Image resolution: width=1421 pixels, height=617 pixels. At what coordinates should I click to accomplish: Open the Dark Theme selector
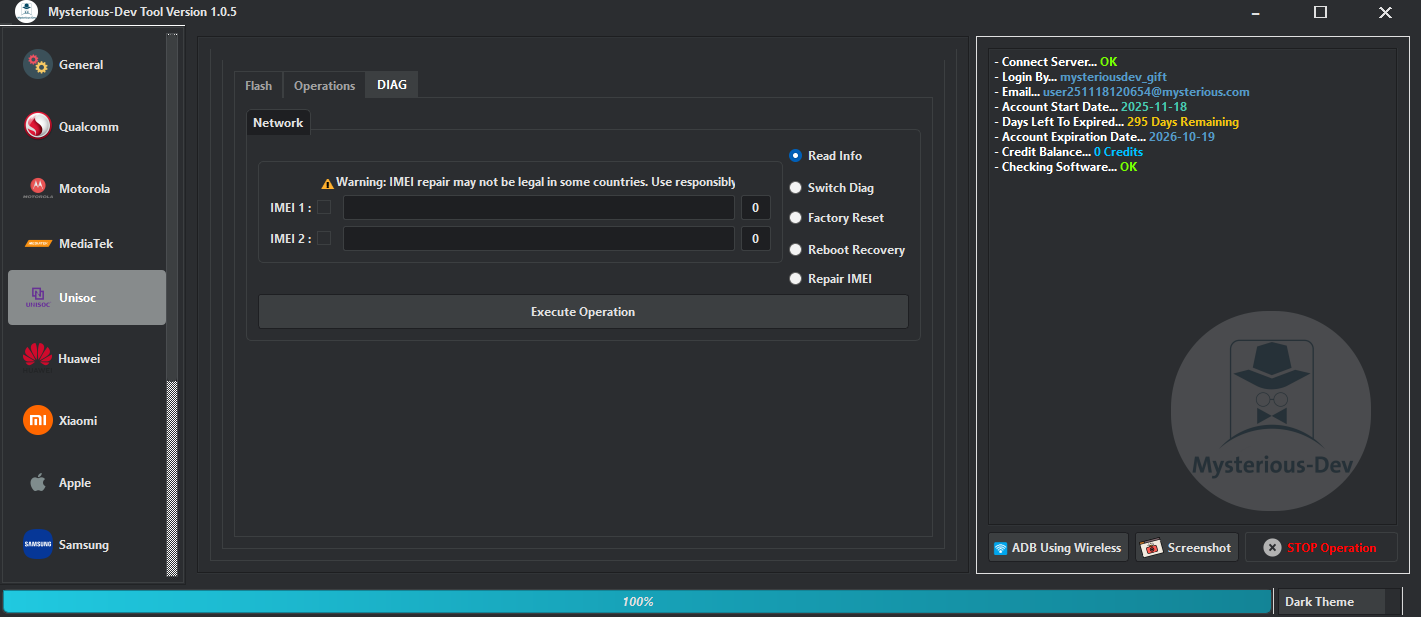pos(1331,601)
